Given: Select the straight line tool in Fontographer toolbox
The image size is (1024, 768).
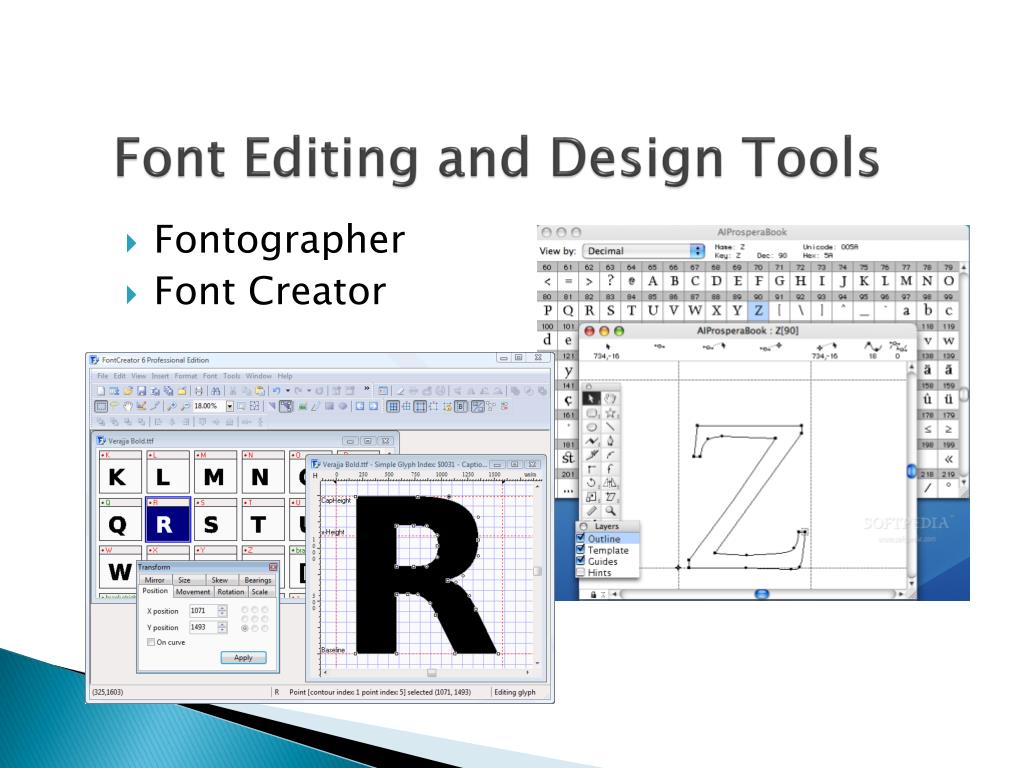Looking at the screenshot, I should pyautogui.click(x=610, y=427).
